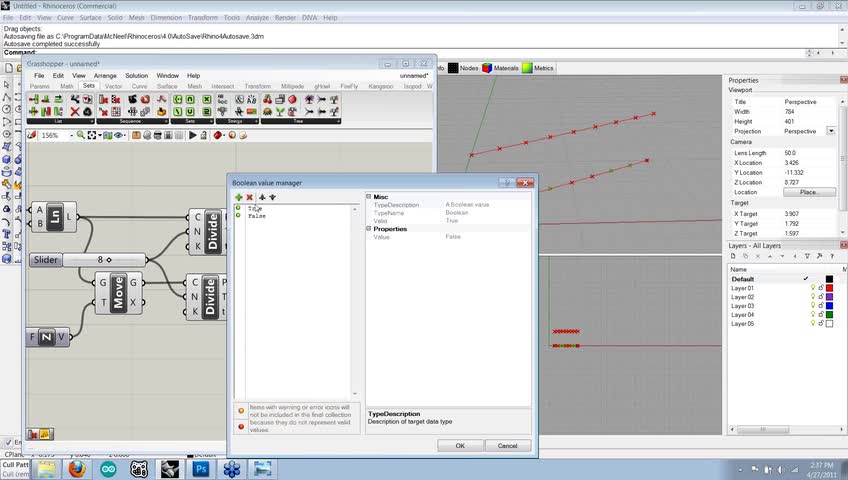The width and height of the screenshot is (848, 480).
Task: Toggle Layer 02 visibility lightbulb
Action: (812, 297)
